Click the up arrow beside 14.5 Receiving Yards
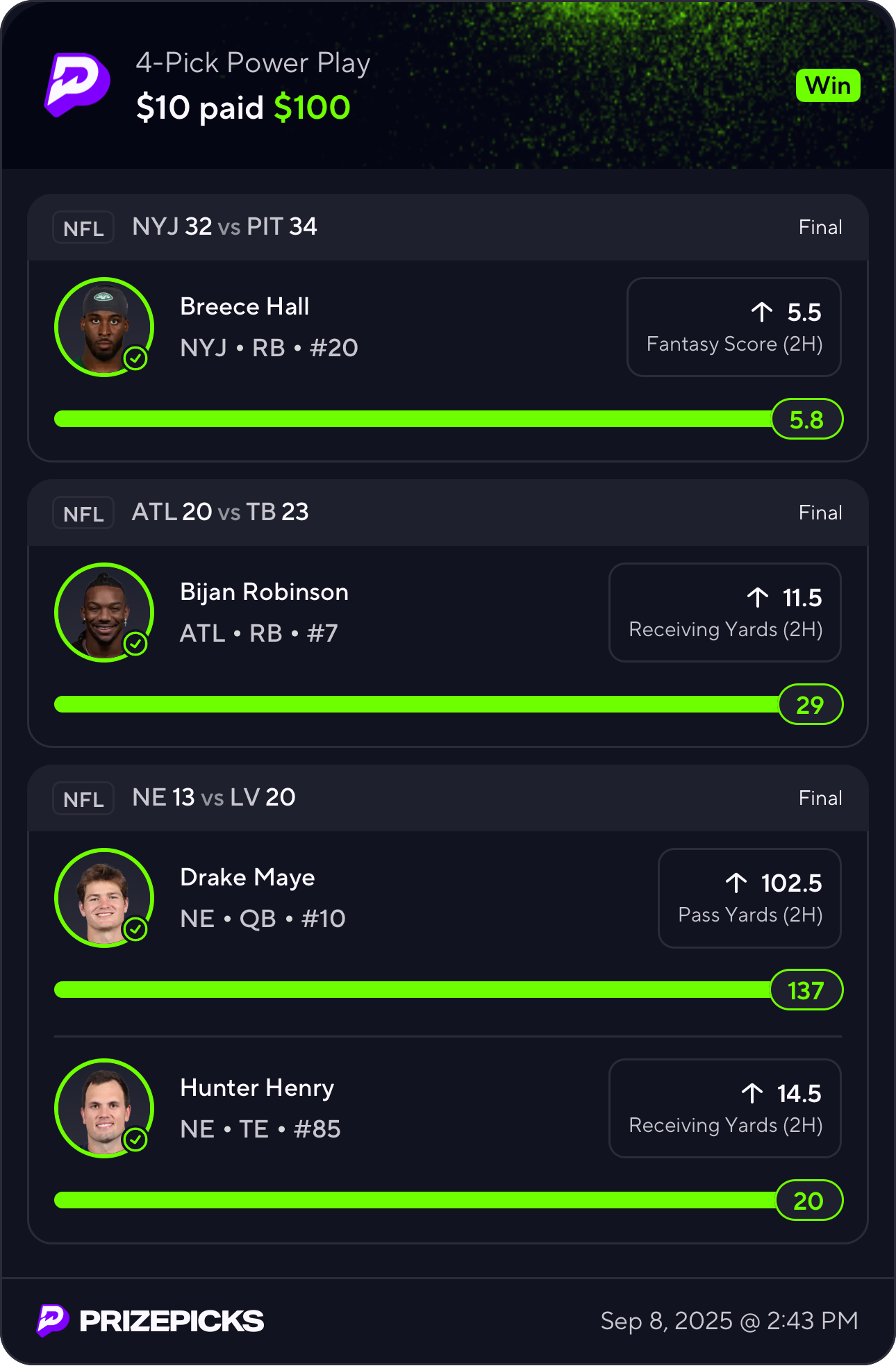The height and width of the screenshot is (1366, 896). coord(752,1093)
